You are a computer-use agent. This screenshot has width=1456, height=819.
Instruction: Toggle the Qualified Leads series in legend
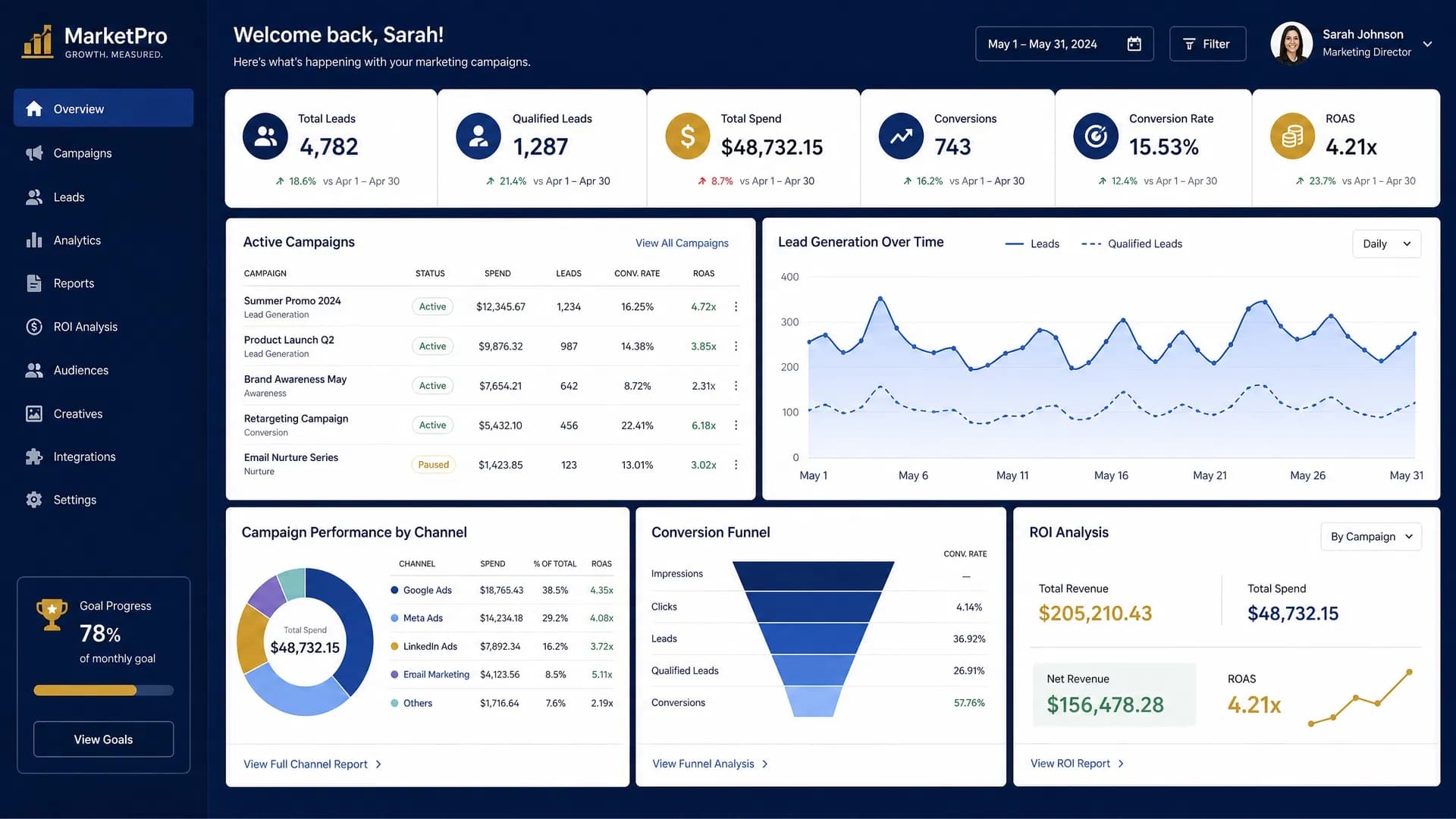coord(1131,243)
